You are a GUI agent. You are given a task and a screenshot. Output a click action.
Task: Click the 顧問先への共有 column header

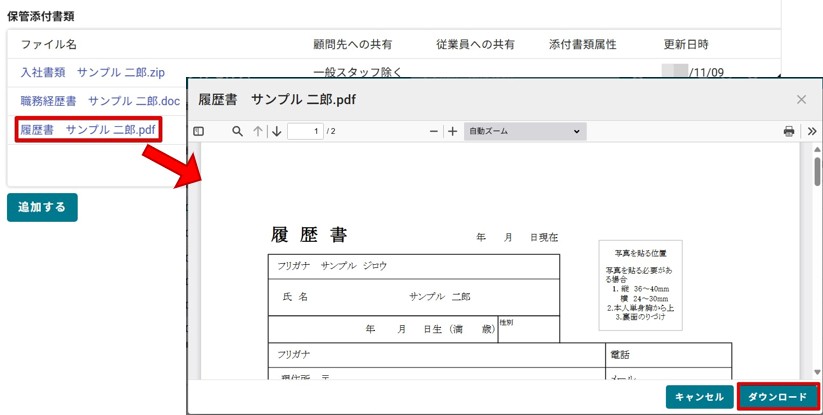352,45
